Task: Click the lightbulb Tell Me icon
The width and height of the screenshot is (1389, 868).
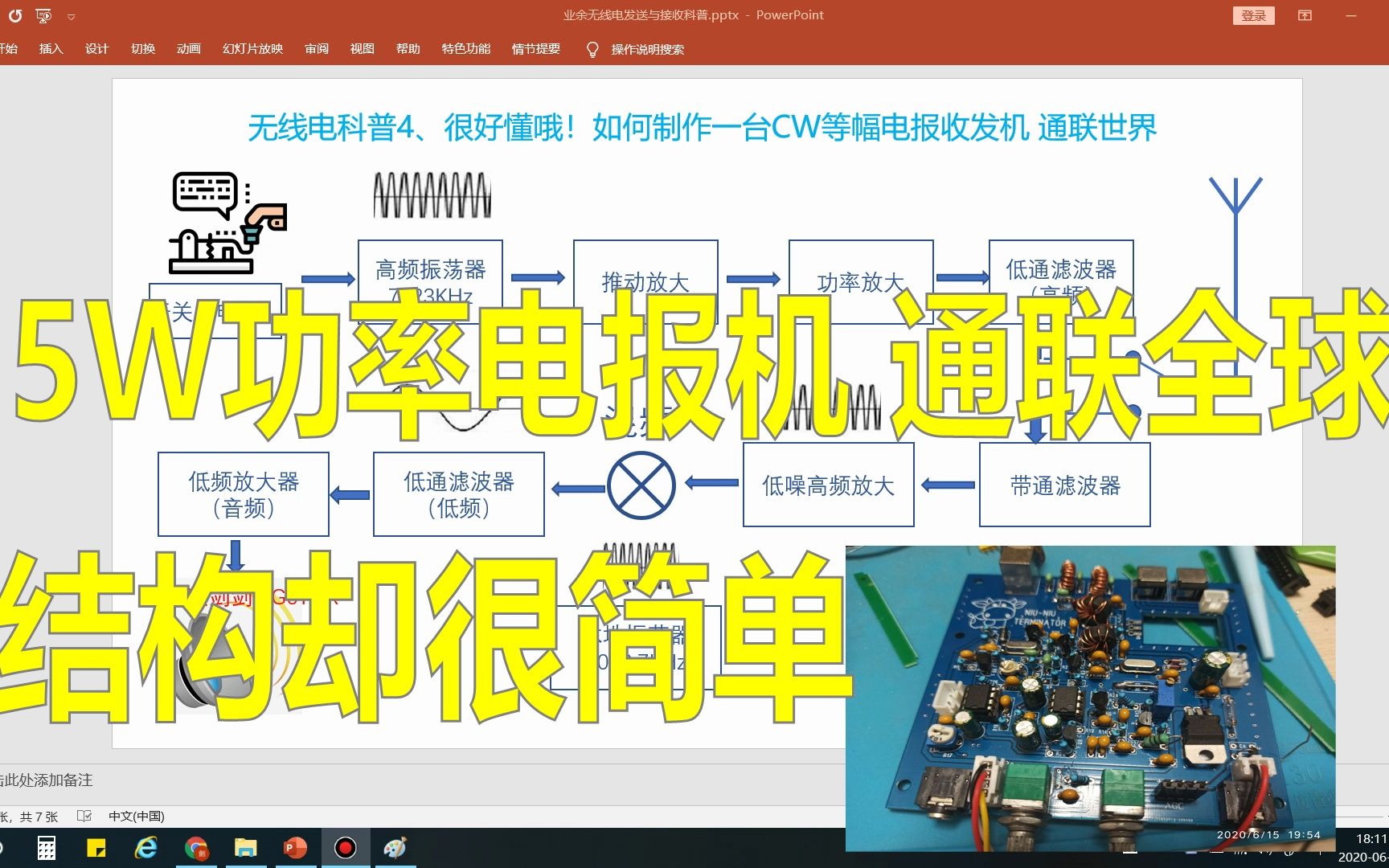Action: (592, 50)
